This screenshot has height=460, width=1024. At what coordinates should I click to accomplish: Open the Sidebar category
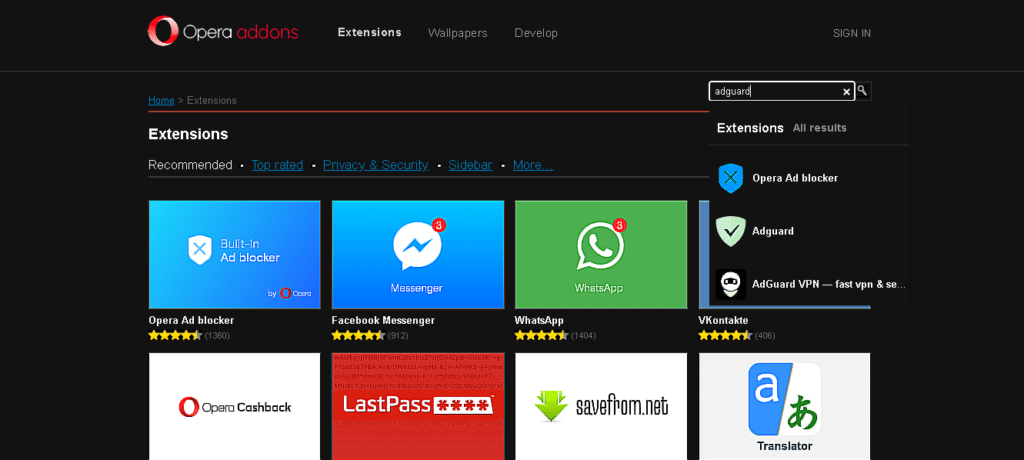pyautogui.click(x=470, y=165)
